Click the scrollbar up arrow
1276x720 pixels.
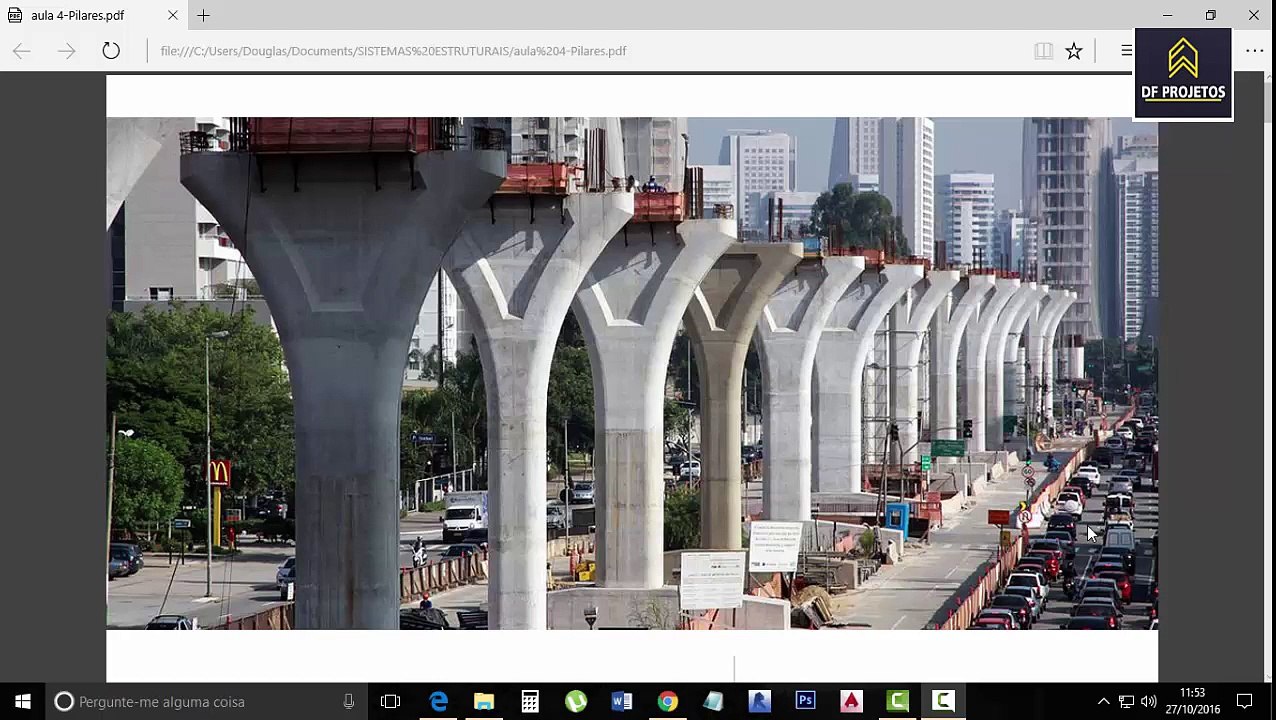(1267, 78)
